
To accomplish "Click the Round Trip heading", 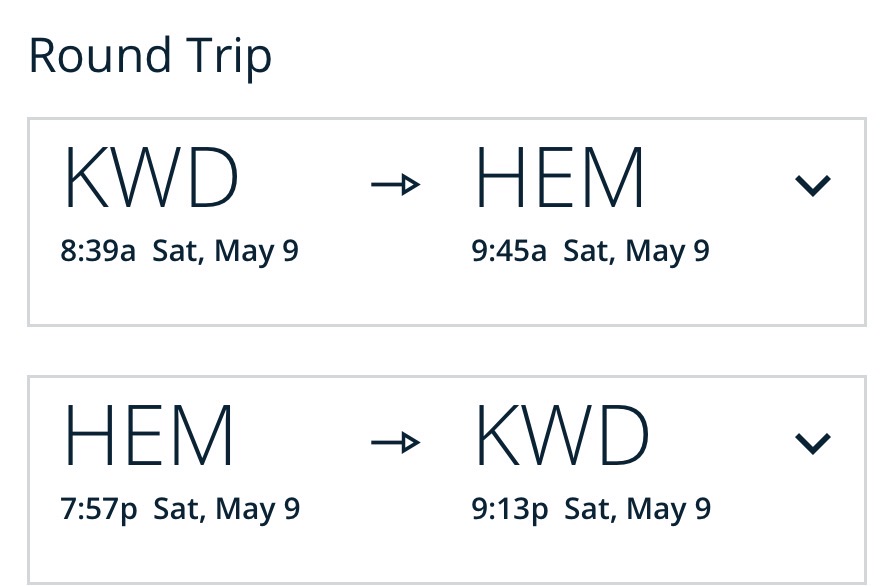I will coord(150,56).
